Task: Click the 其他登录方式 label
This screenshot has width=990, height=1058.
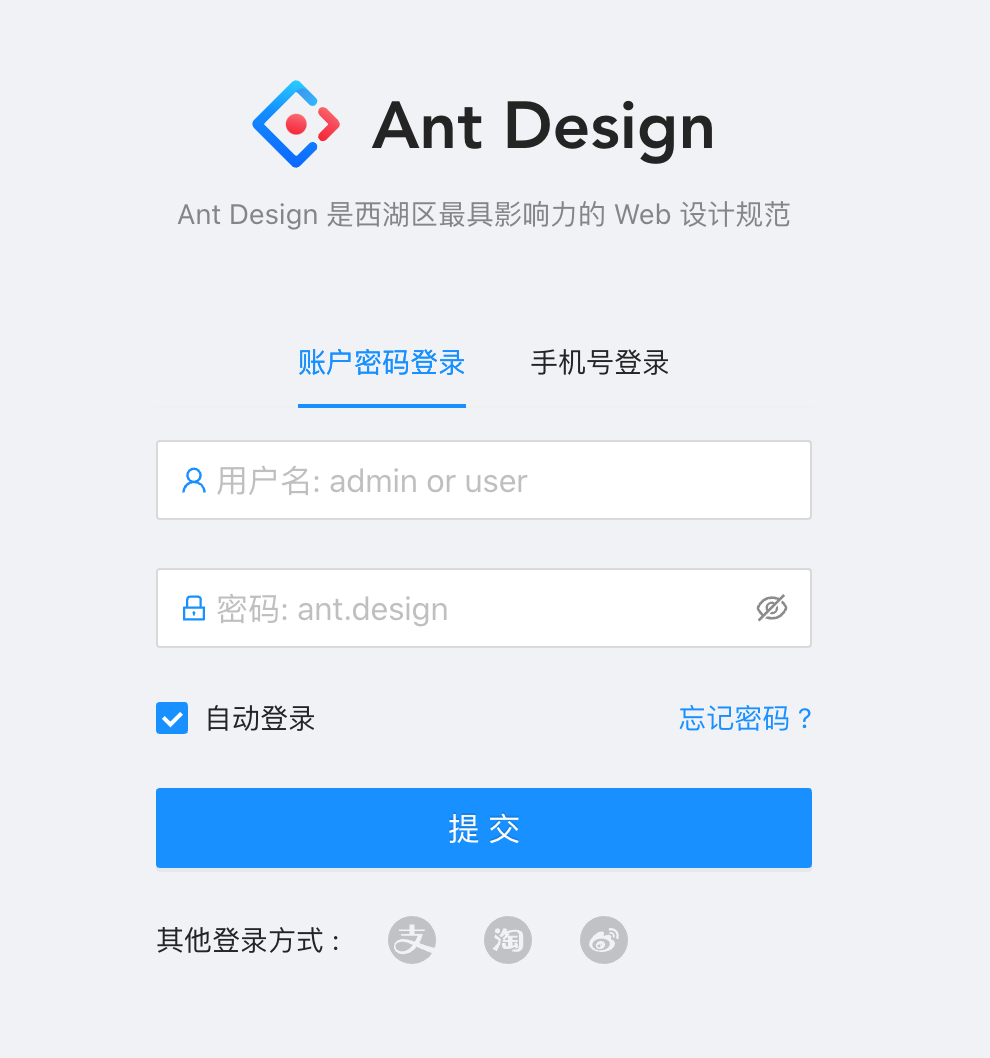Action: (248, 940)
